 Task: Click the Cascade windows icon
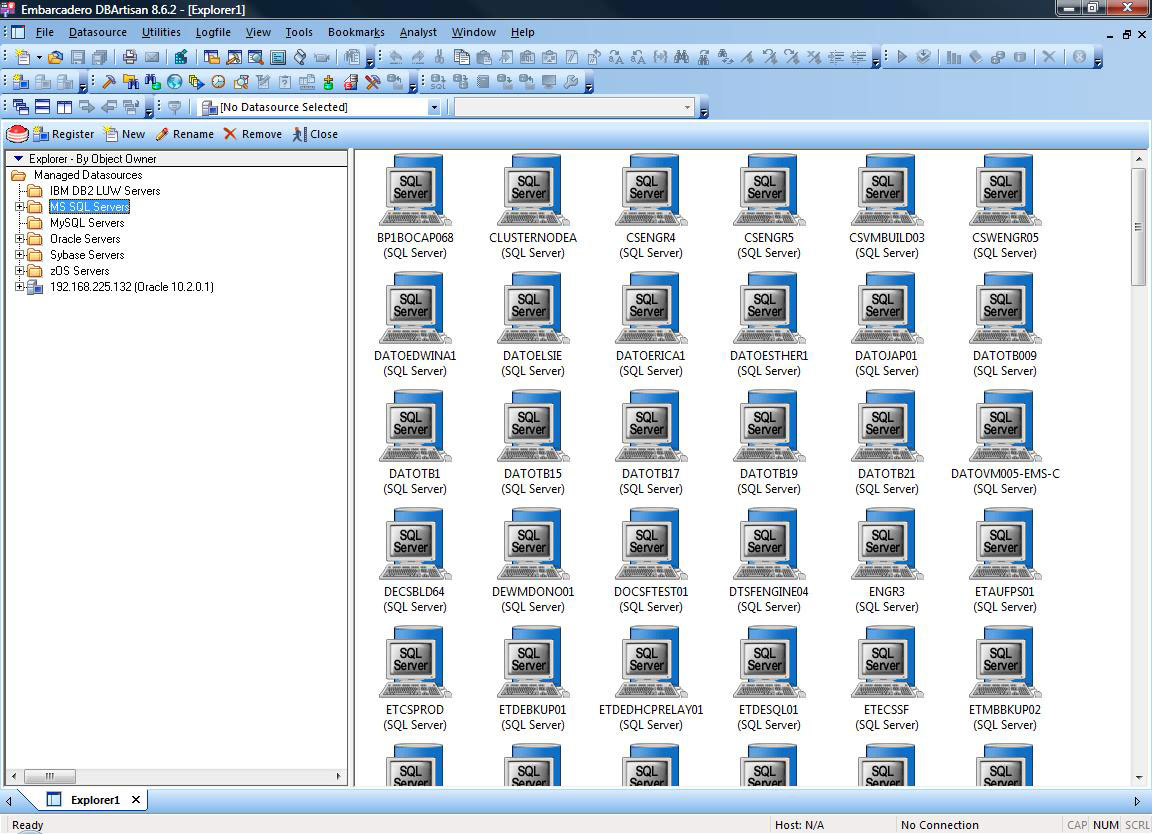(x=21, y=107)
